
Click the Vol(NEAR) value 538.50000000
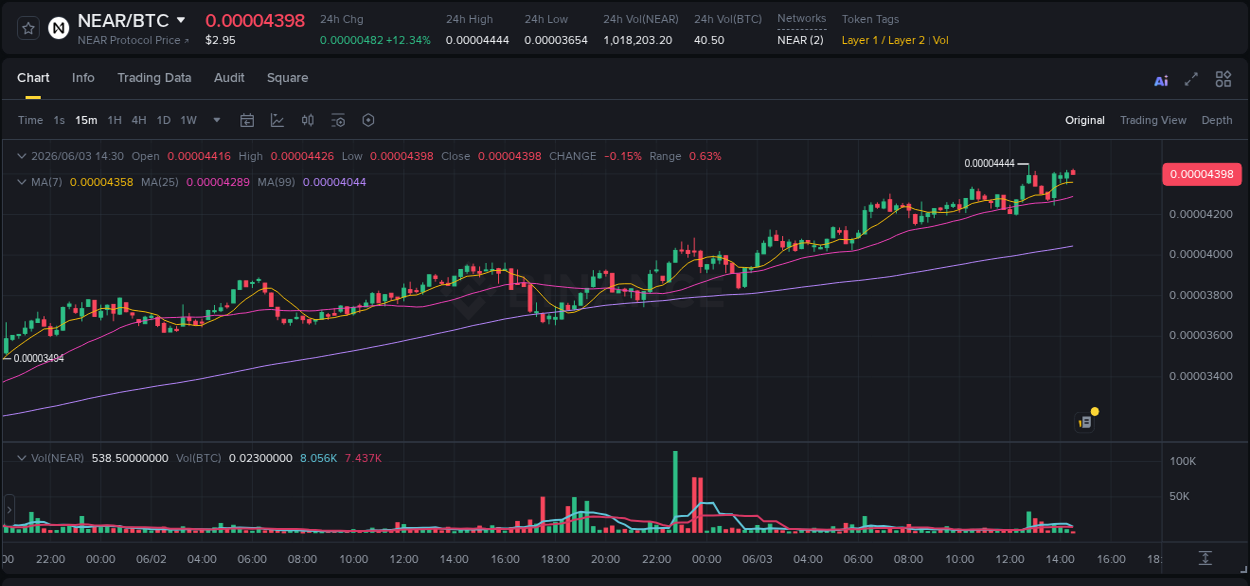pyautogui.click(x=130, y=457)
